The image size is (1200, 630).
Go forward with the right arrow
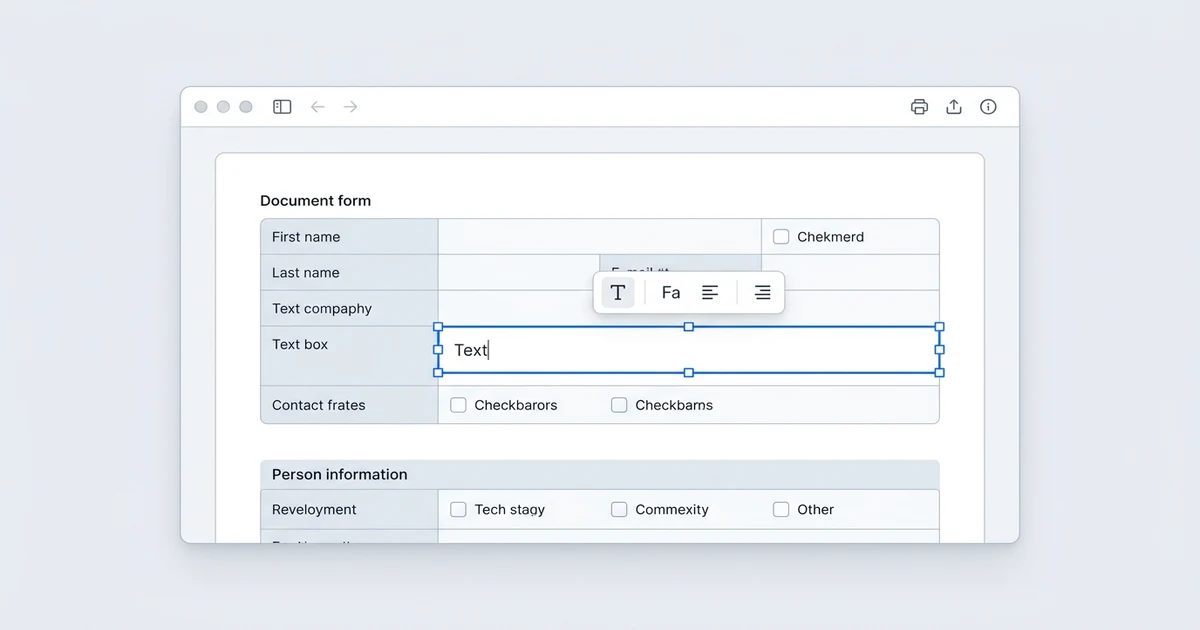[351, 107]
